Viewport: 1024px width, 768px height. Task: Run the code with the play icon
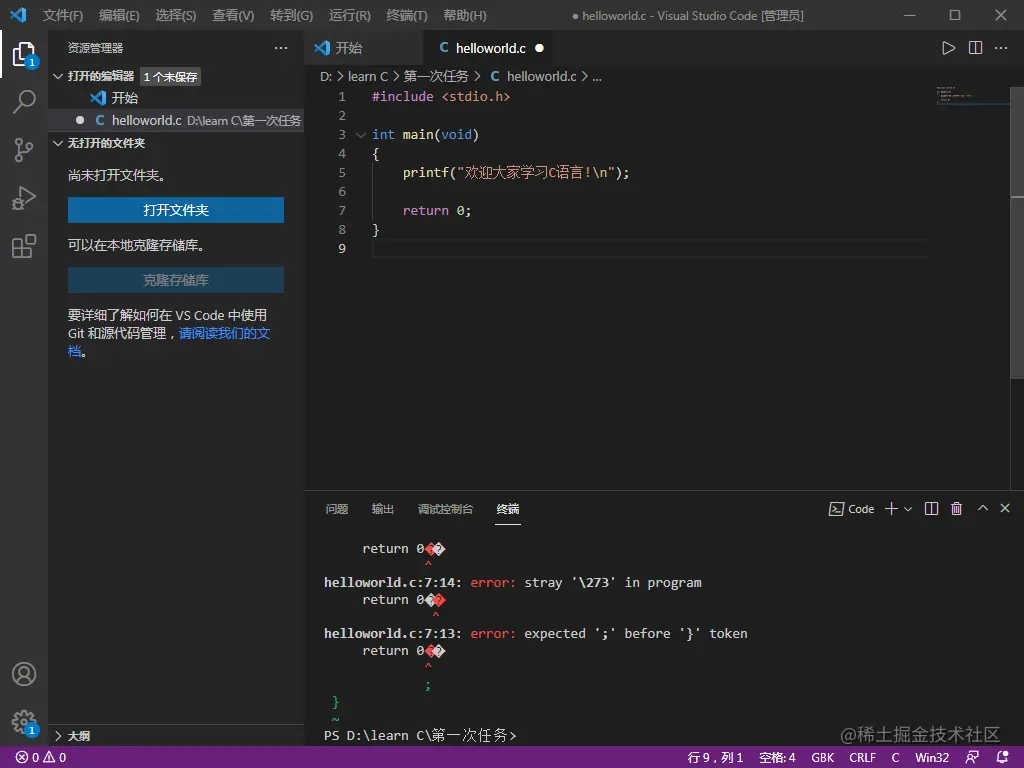point(948,48)
